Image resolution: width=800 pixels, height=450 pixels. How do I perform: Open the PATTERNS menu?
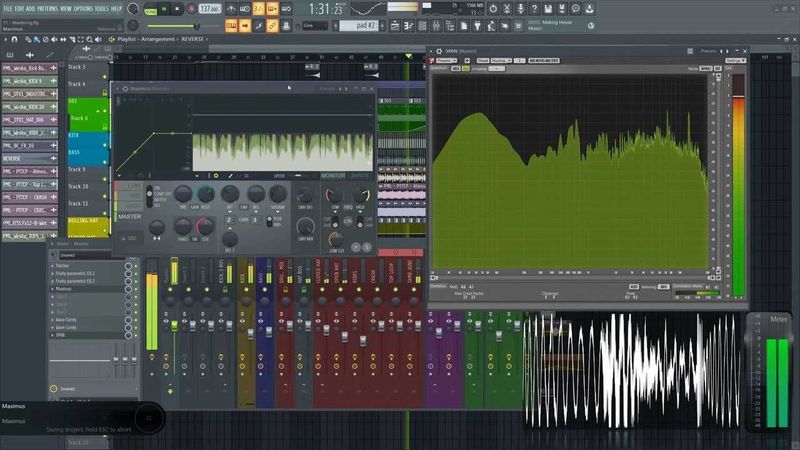coord(47,9)
